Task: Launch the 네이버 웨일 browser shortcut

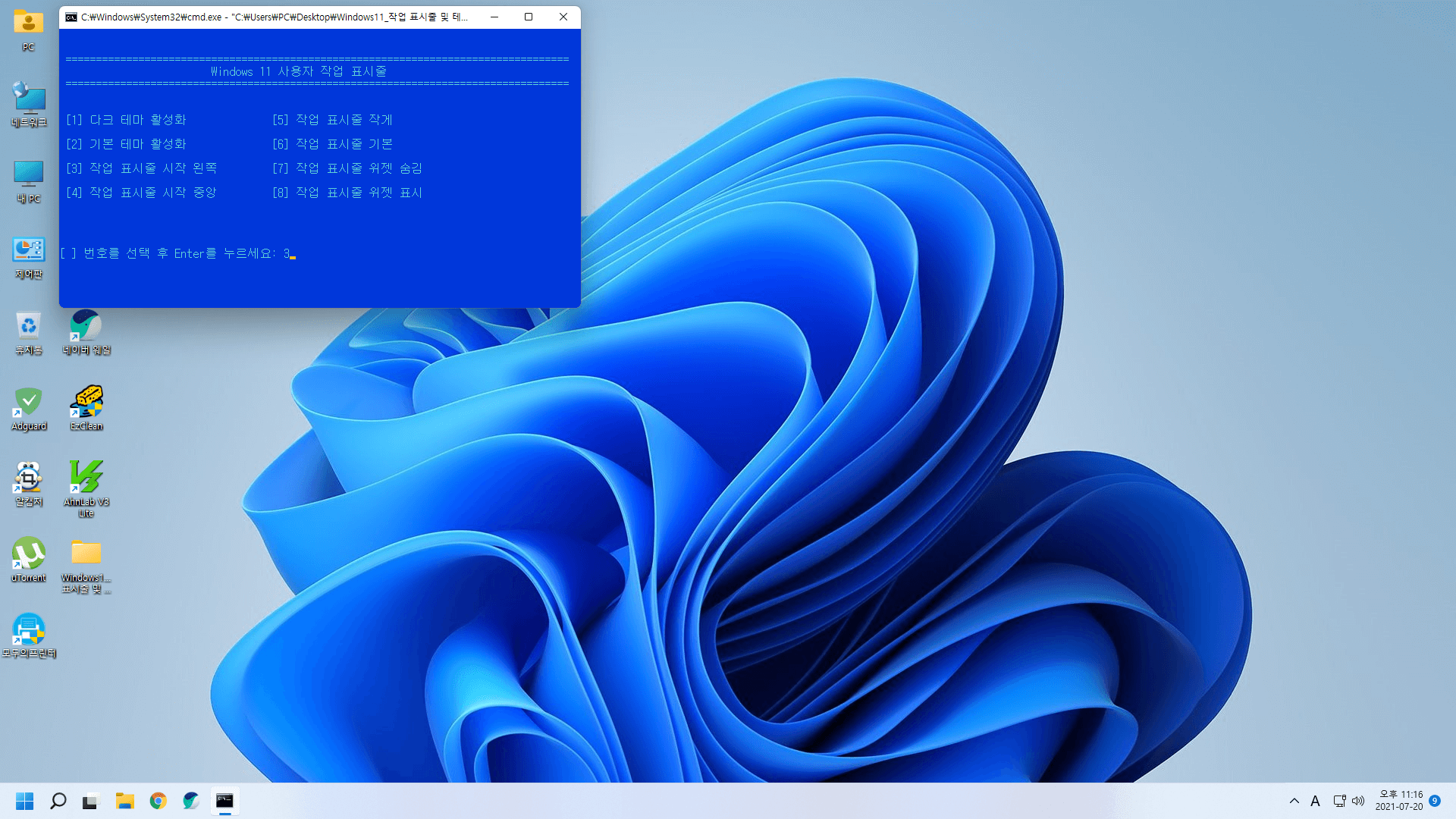Action: pos(86,332)
